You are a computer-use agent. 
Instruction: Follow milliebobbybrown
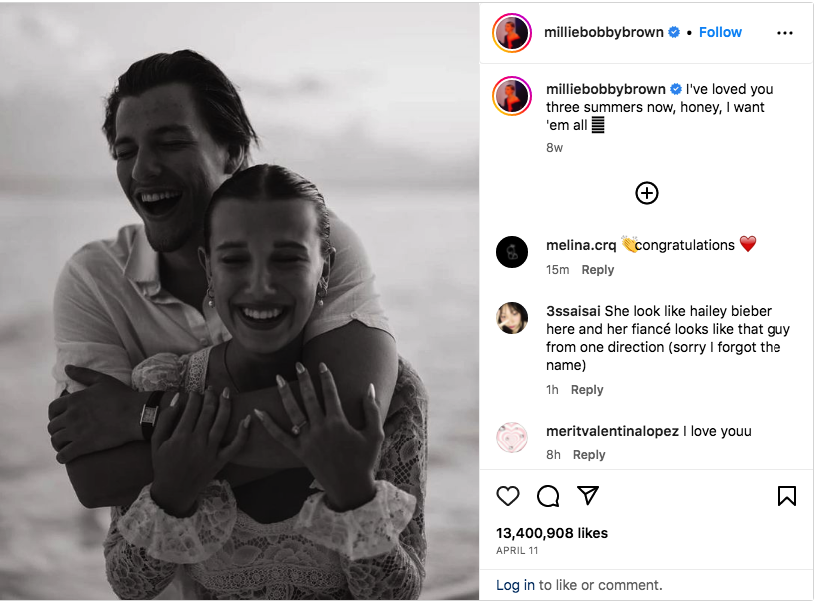point(720,32)
